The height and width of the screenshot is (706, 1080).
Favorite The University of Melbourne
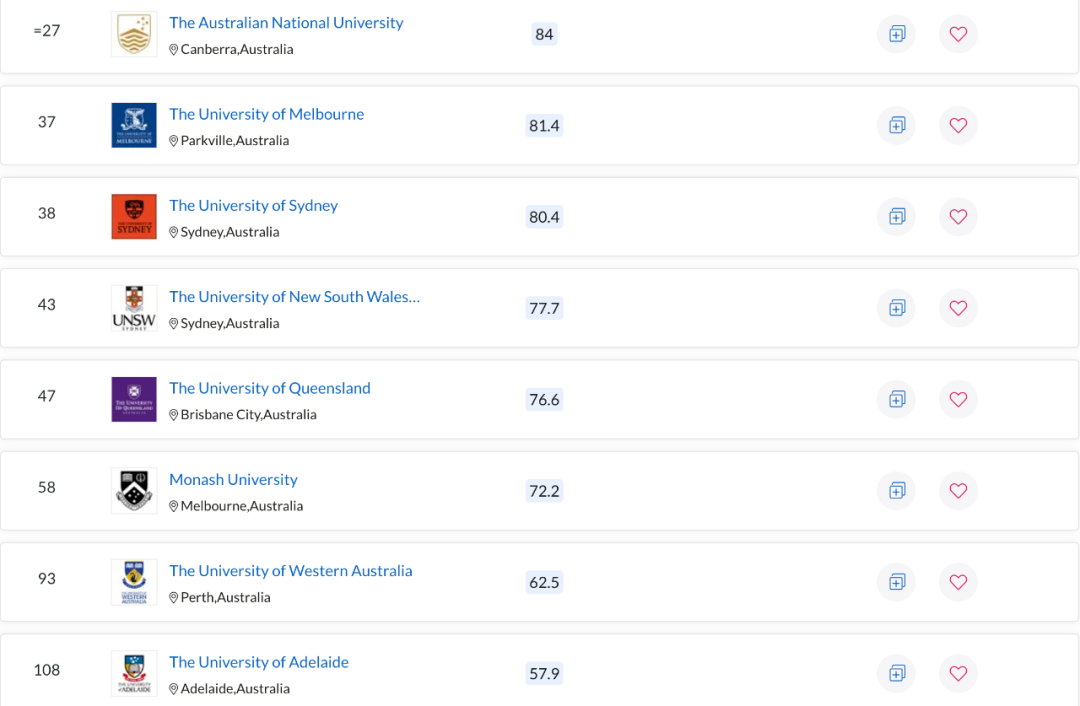click(958, 125)
